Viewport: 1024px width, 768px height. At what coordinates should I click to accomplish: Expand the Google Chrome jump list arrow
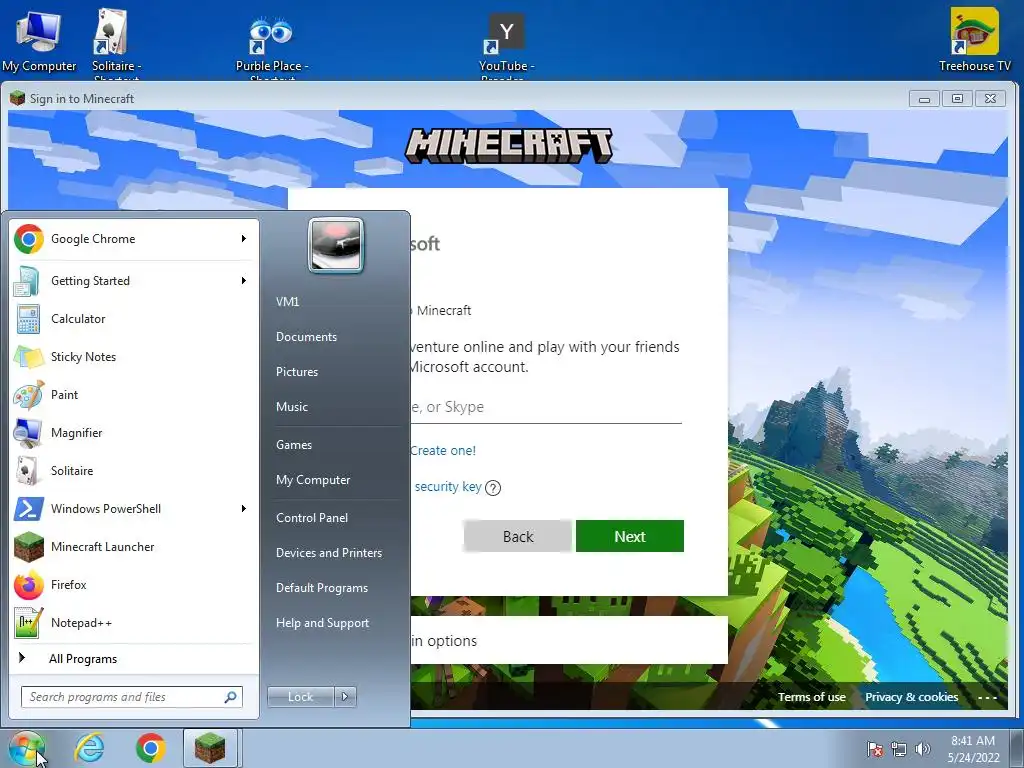pyautogui.click(x=244, y=239)
